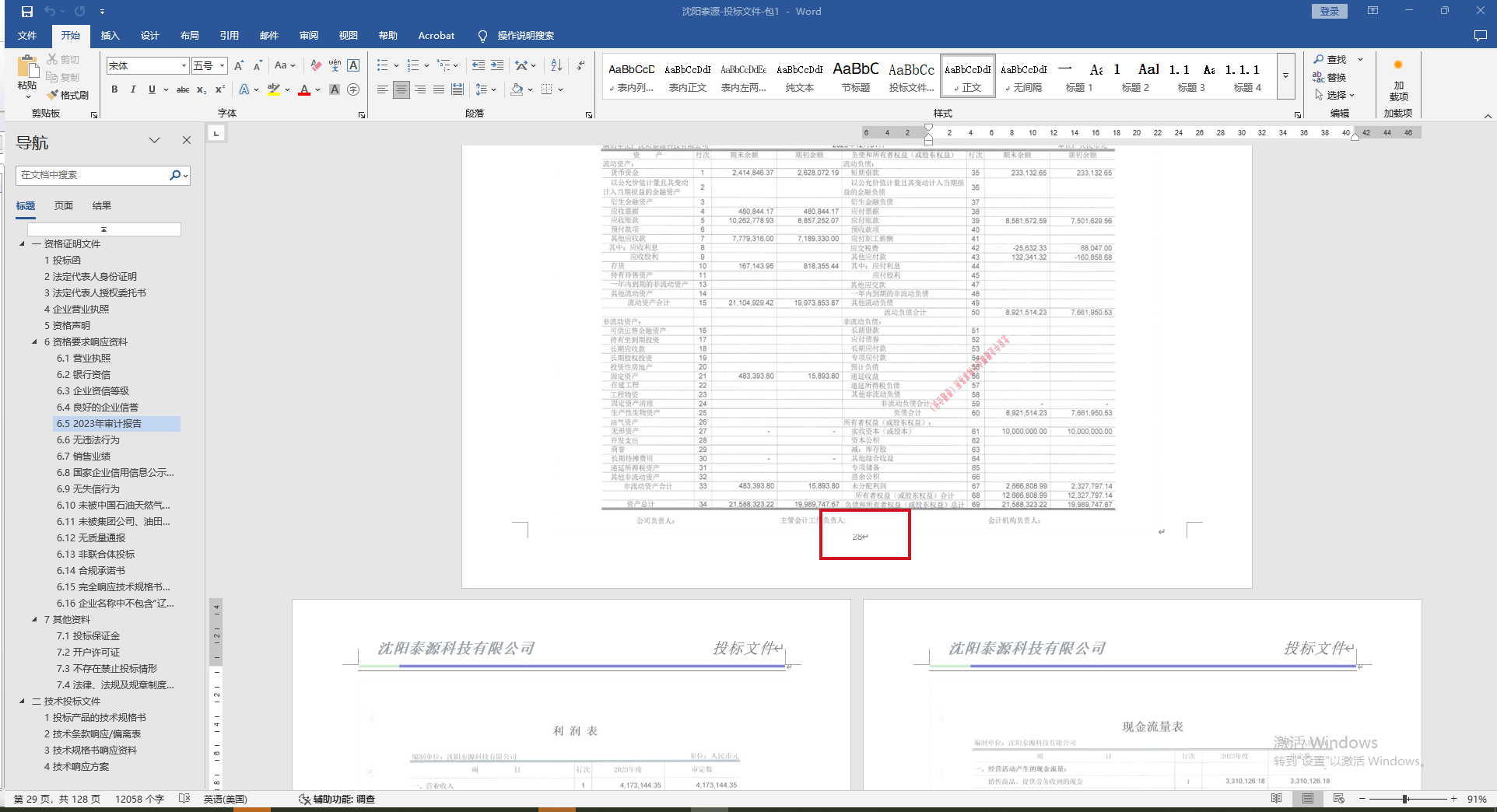Viewport: 1497px width, 812px height.
Task: Open the comments pane icon
Action: point(1480,36)
